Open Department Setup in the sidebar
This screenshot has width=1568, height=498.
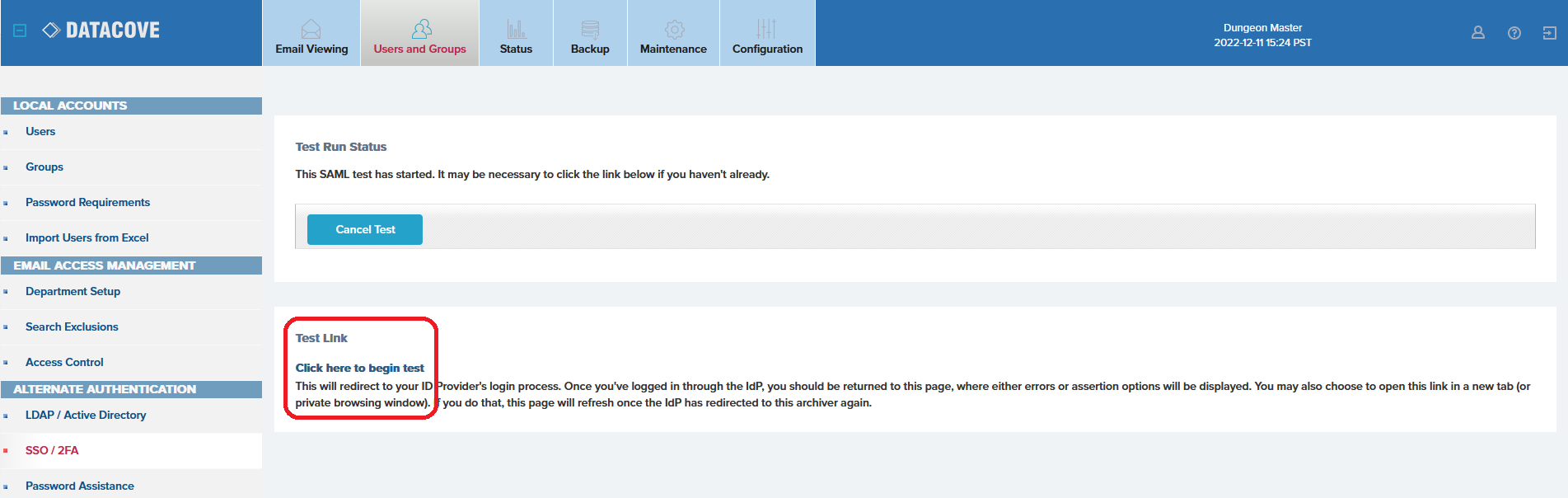[73, 292]
